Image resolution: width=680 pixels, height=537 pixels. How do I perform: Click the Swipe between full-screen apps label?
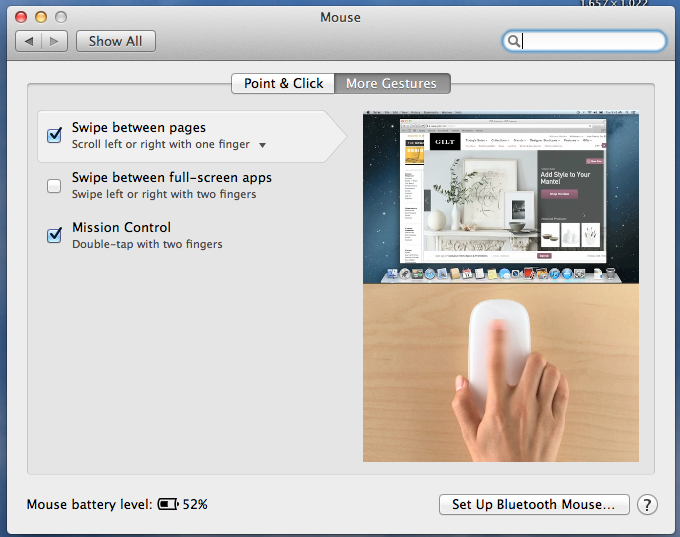tap(172, 177)
